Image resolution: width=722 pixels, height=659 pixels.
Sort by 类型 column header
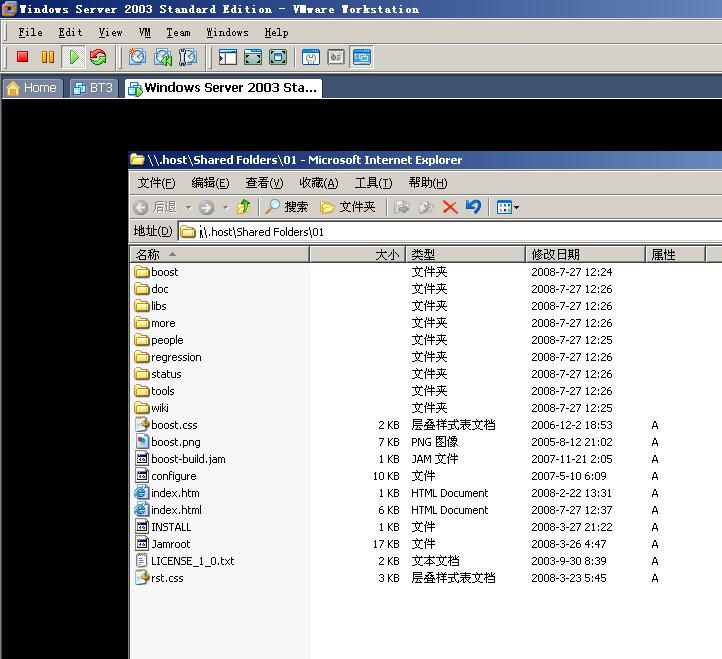click(x=466, y=254)
